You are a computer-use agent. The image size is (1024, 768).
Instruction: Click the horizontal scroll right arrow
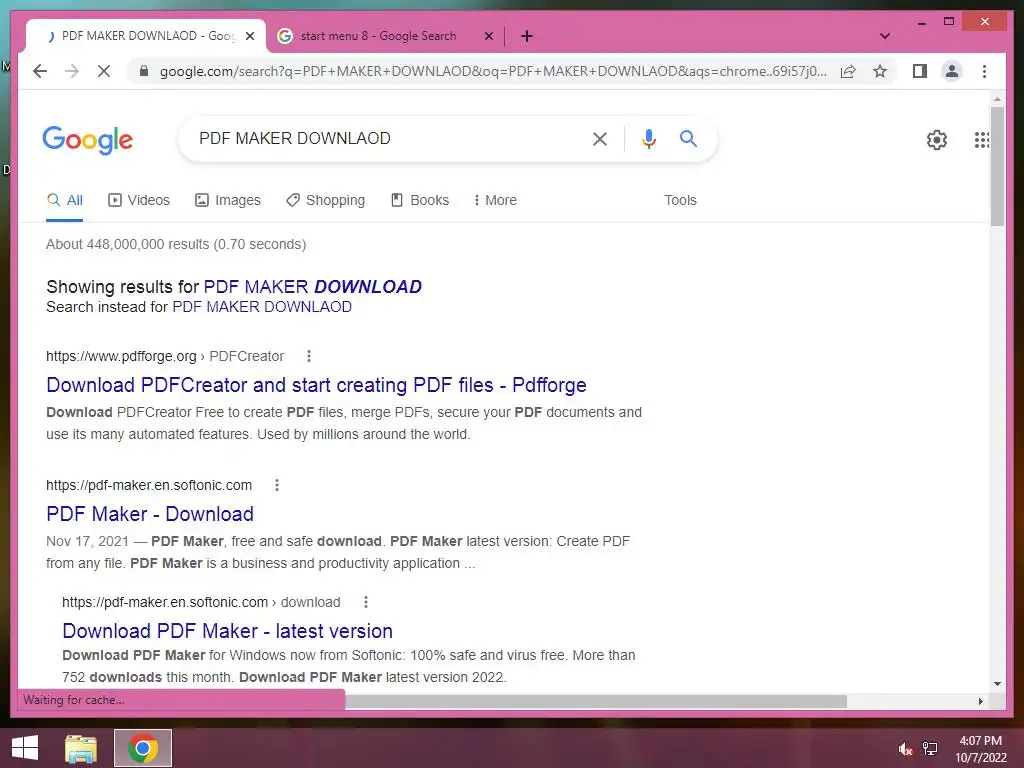(x=980, y=701)
